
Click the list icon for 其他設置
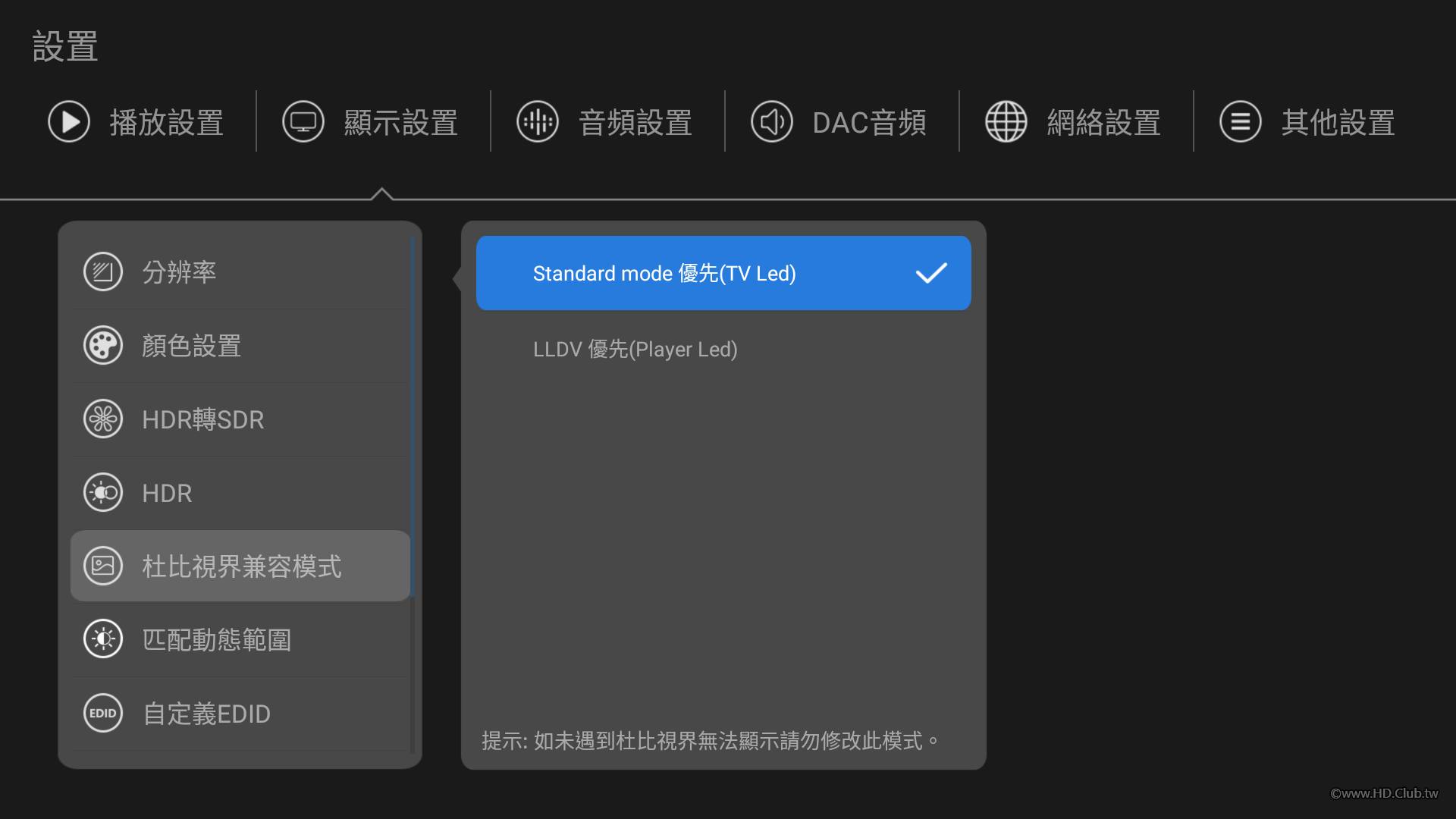tap(1241, 121)
